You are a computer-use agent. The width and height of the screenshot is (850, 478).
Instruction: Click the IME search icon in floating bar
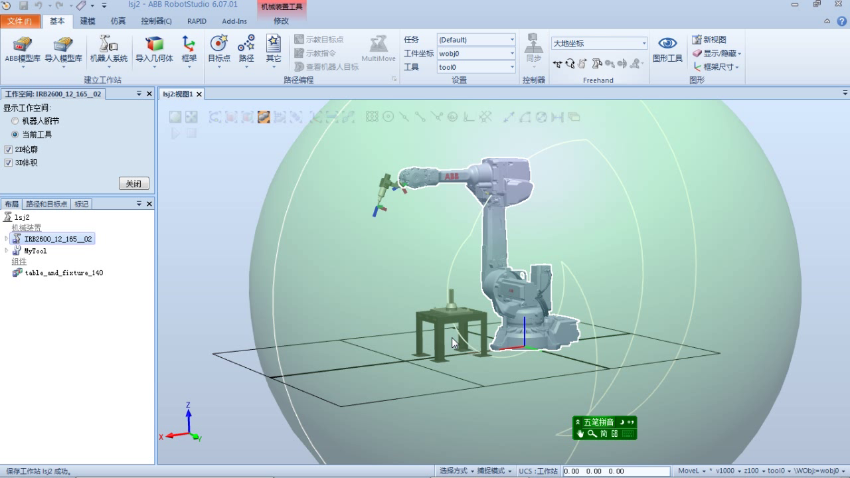(592, 434)
